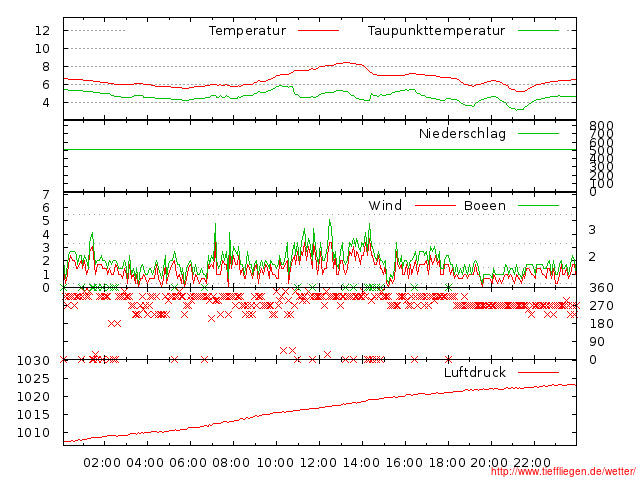Image resolution: width=640 pixels, height=480 pixels.
Task: Click the 06:00 time axis label
Action: [188, 463]
